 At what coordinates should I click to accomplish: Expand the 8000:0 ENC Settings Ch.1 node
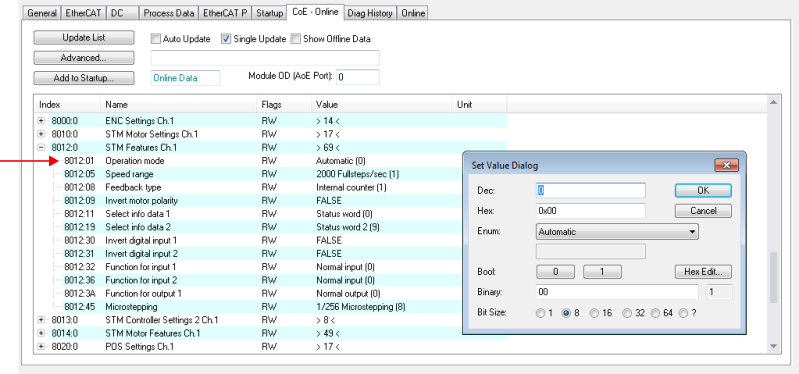(x=41, y=121)
